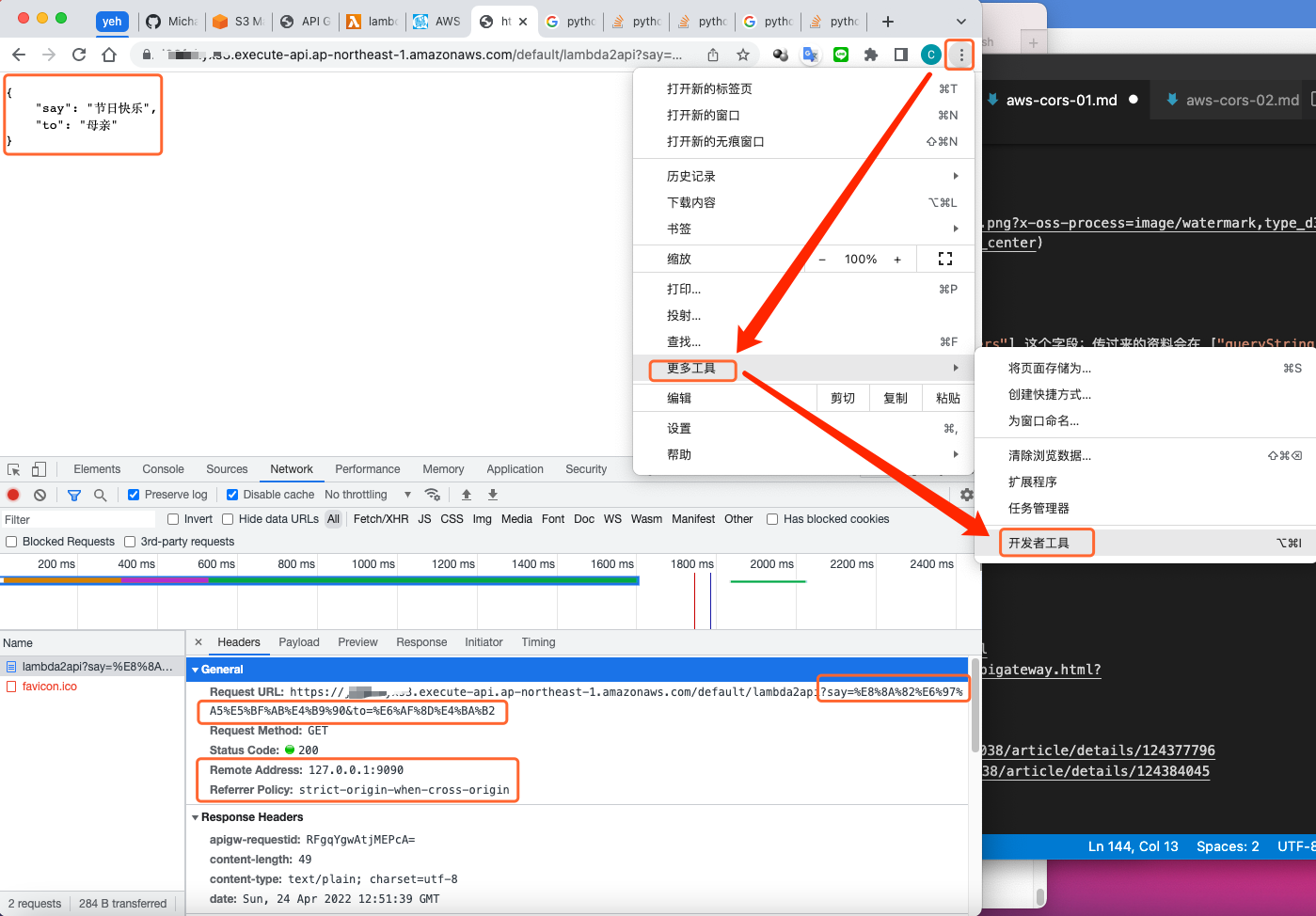Screen dimensions: 1316x916
Task: Check 3rd-party requests checkbox
Action: pos(130,542)
